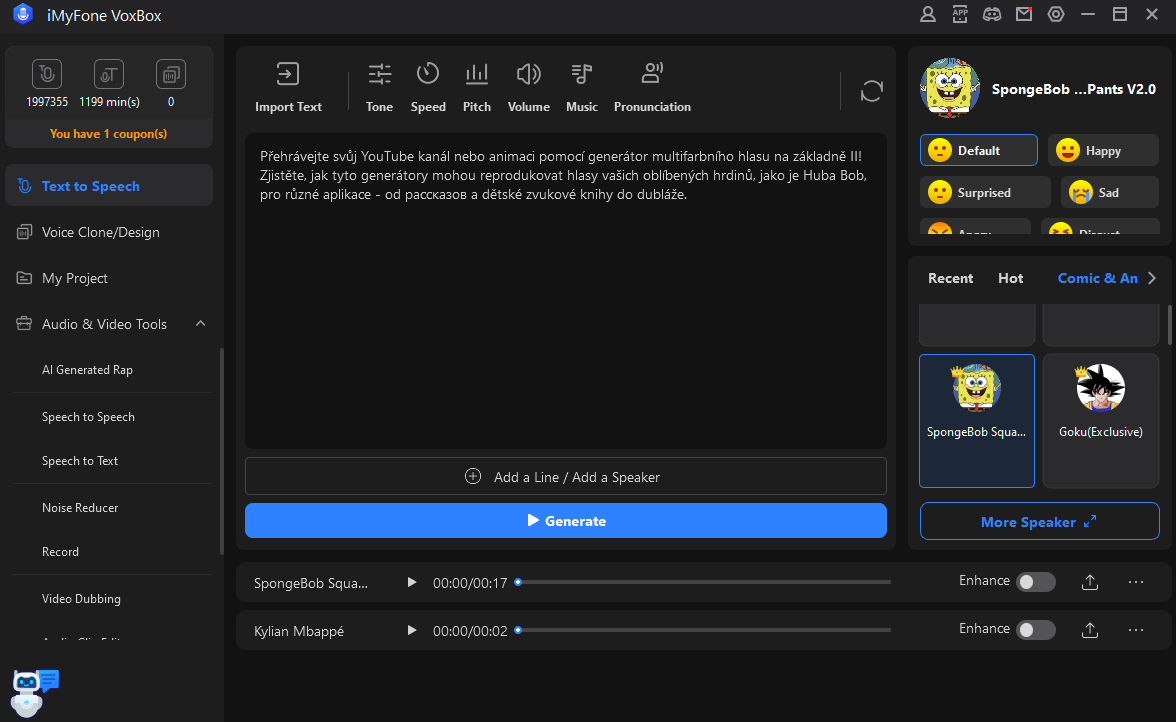The height and width of the screenshot is (722, 1176).
Task: Open Voice Clone/Design from sidebar
Action: click(100, 232)
